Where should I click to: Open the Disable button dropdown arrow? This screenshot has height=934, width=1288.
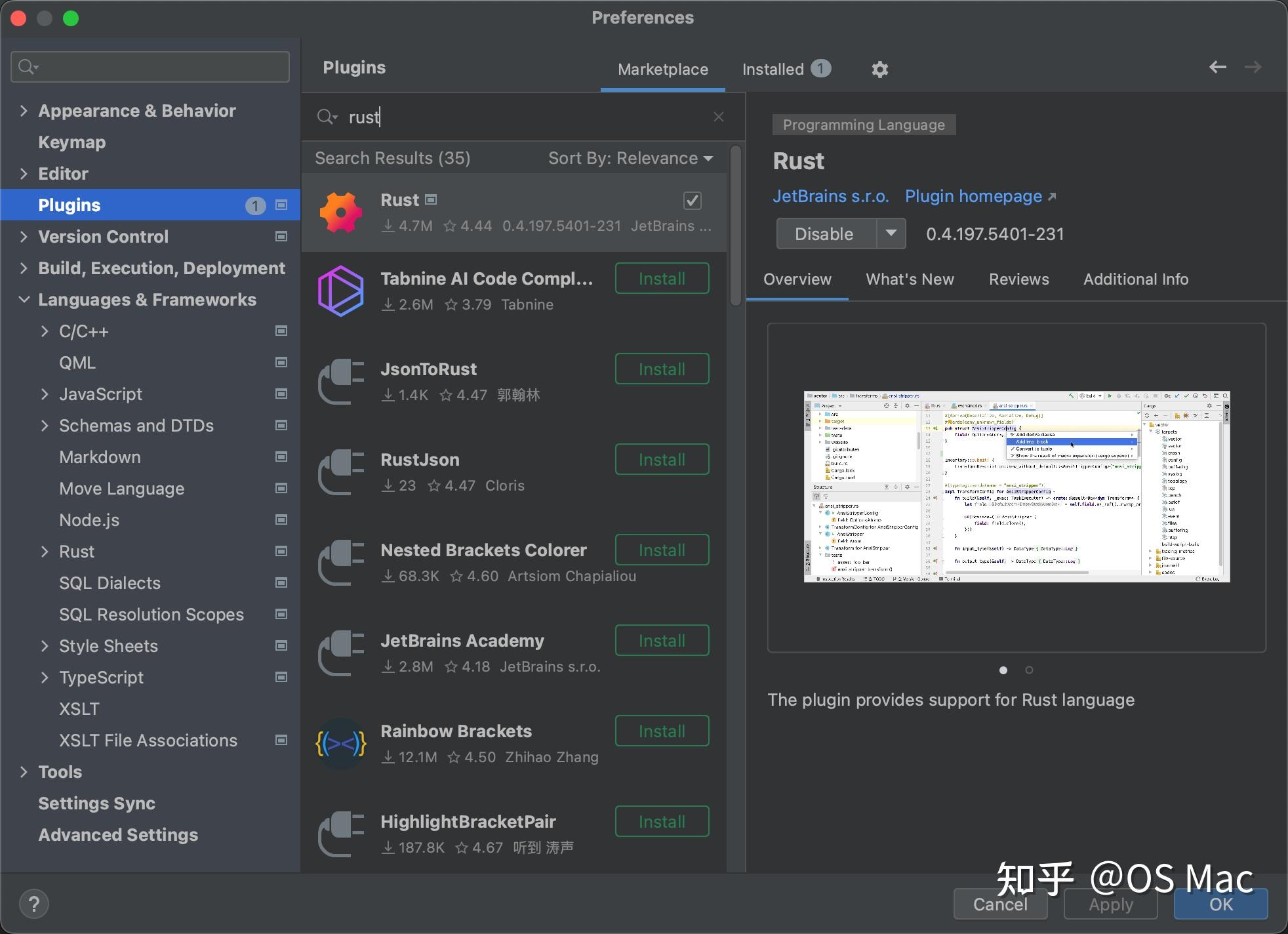(x=891, y=233)
